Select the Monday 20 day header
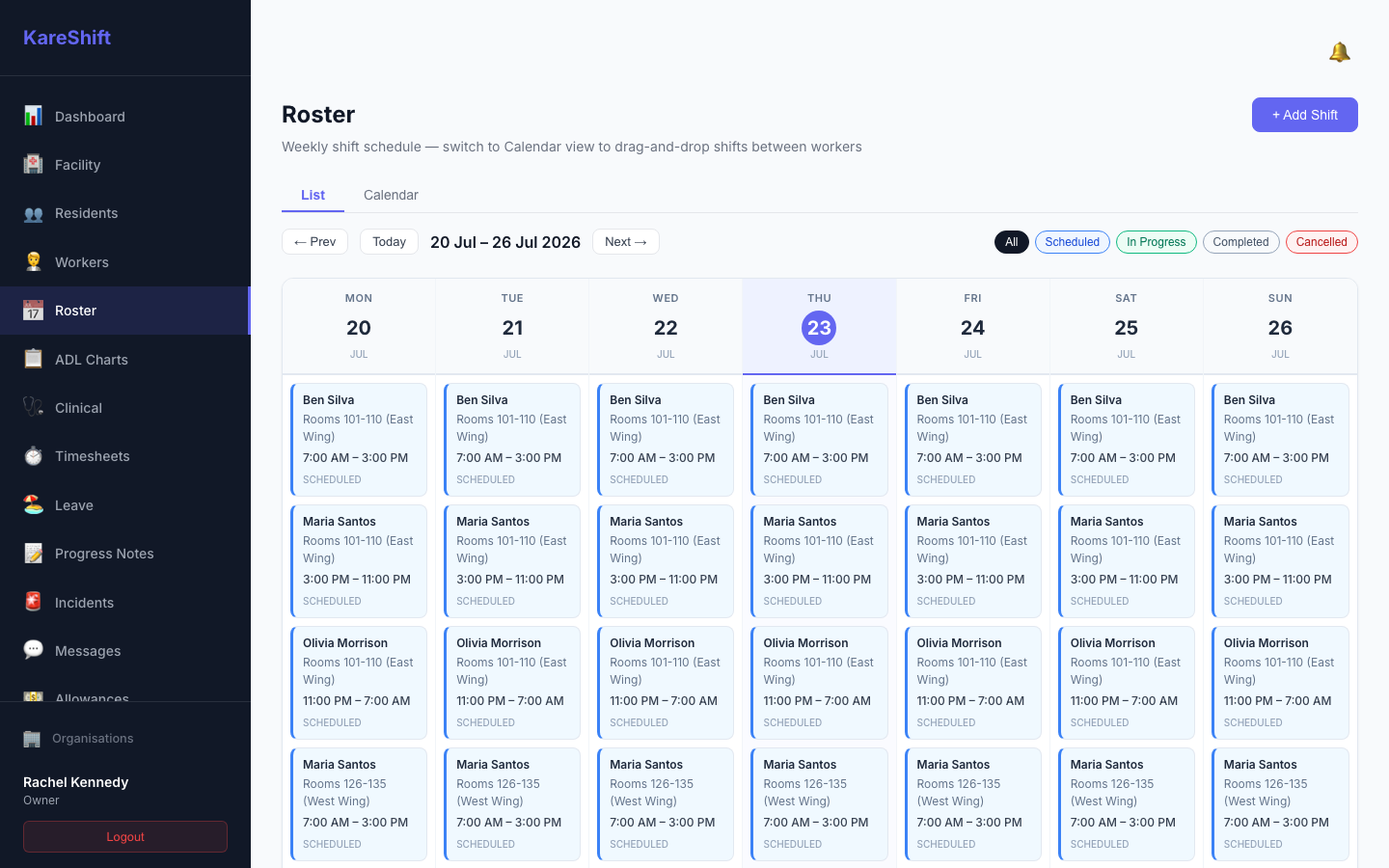This screenshot has height=868, width=1389. tap(359, 326)
